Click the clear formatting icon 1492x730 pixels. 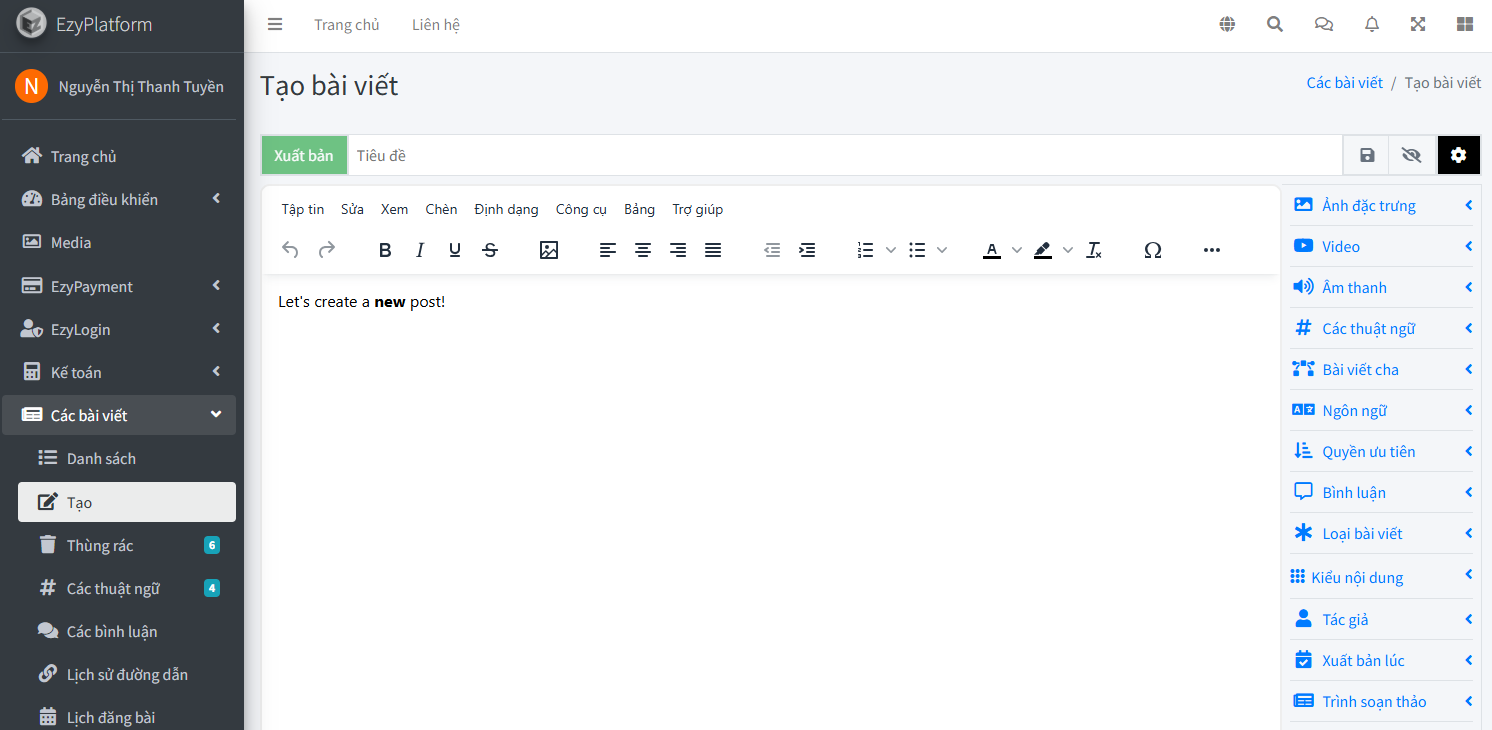[x=1094, y=250]
